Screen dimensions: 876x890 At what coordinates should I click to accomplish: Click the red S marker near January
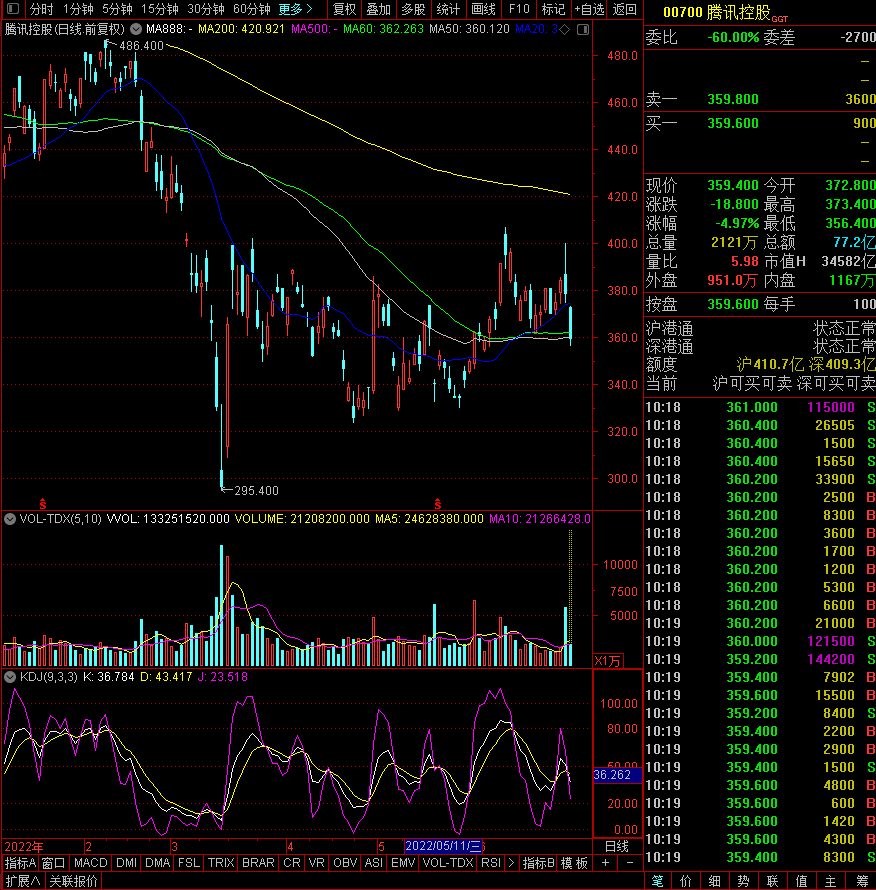pos(43,503)
